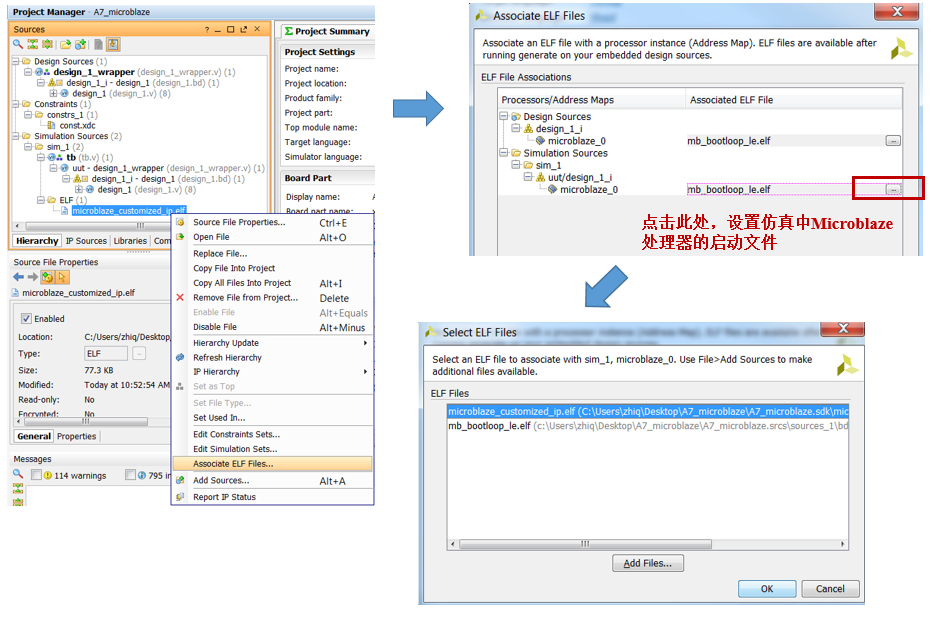The width and height of the screenshot is (931, 618).
Task: Select microblaze_customized_ip.elf in ELF Files list
Action: tap(648, 411)
